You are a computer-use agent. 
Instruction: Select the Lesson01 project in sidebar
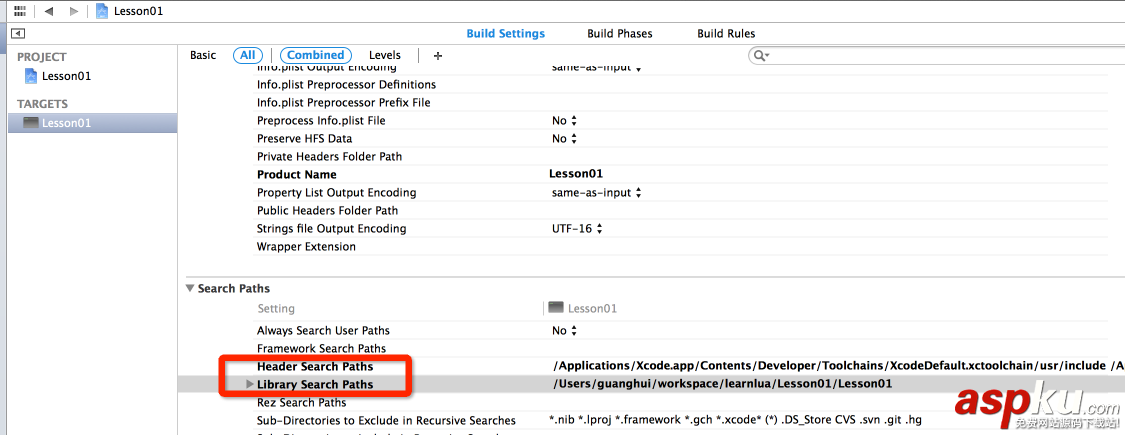point(66,76)
